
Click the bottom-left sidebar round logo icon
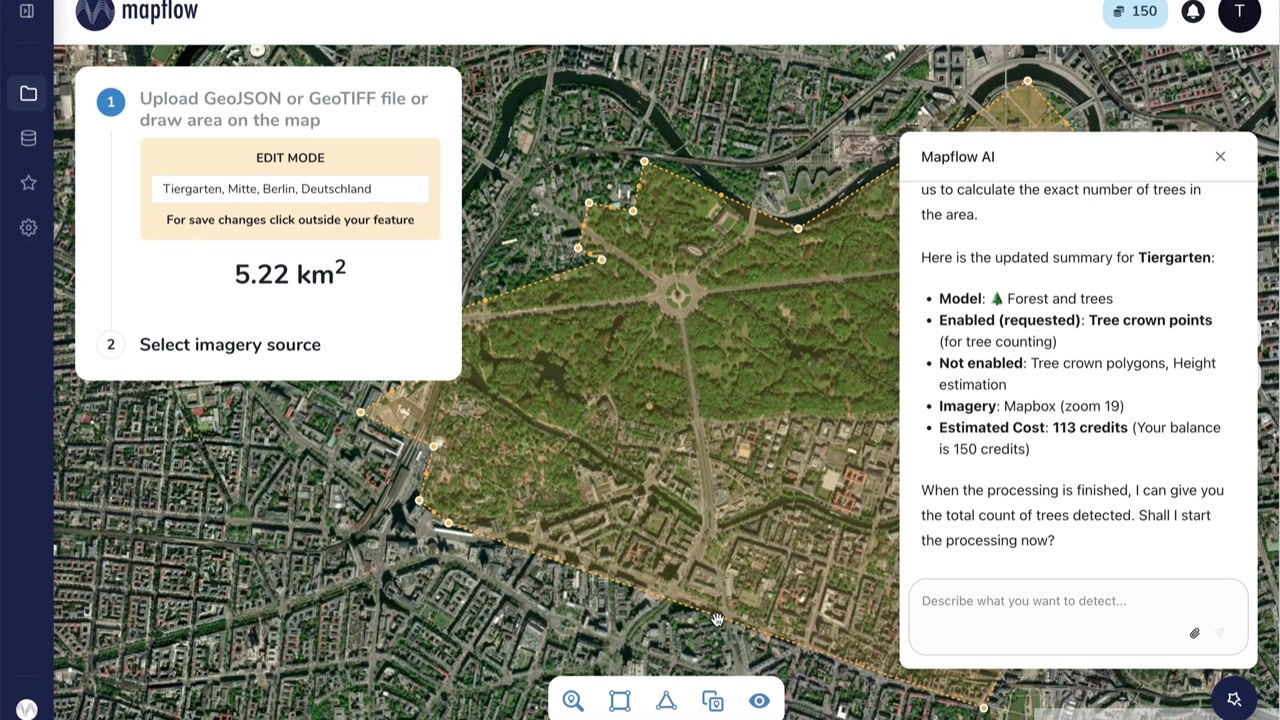[27, 709]
